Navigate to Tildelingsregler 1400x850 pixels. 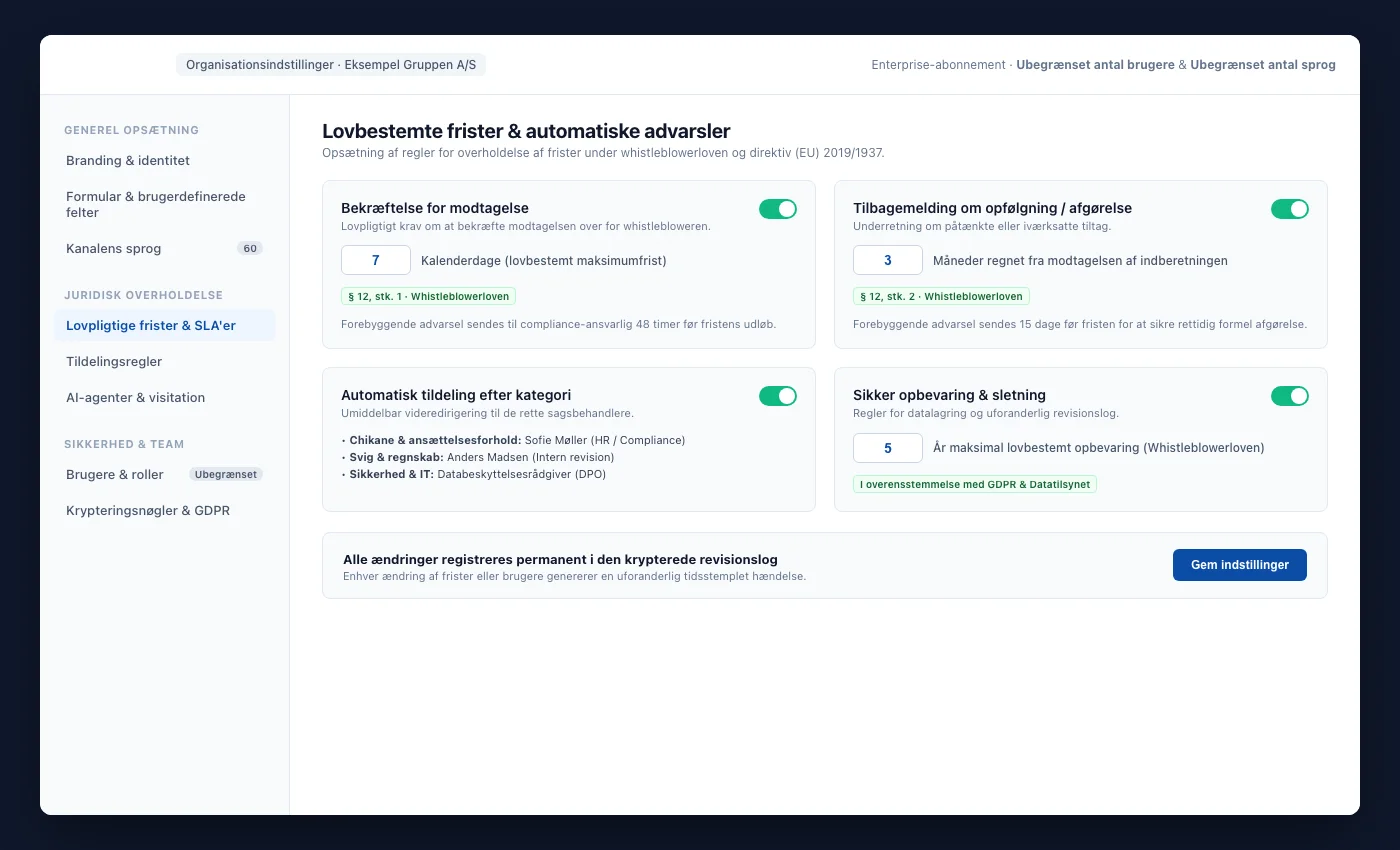(x=165, y=361)
